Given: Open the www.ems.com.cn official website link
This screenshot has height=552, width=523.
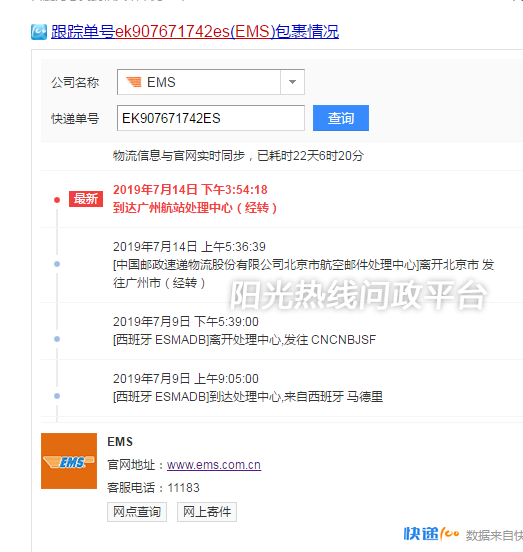Looking at the screenshot, I should 214,465.
